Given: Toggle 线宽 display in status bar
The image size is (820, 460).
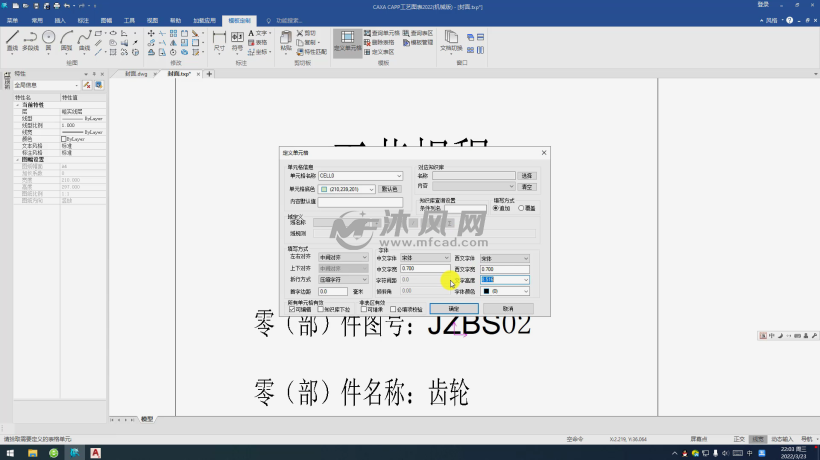Looking at the screenshot, I should point(758,439).
